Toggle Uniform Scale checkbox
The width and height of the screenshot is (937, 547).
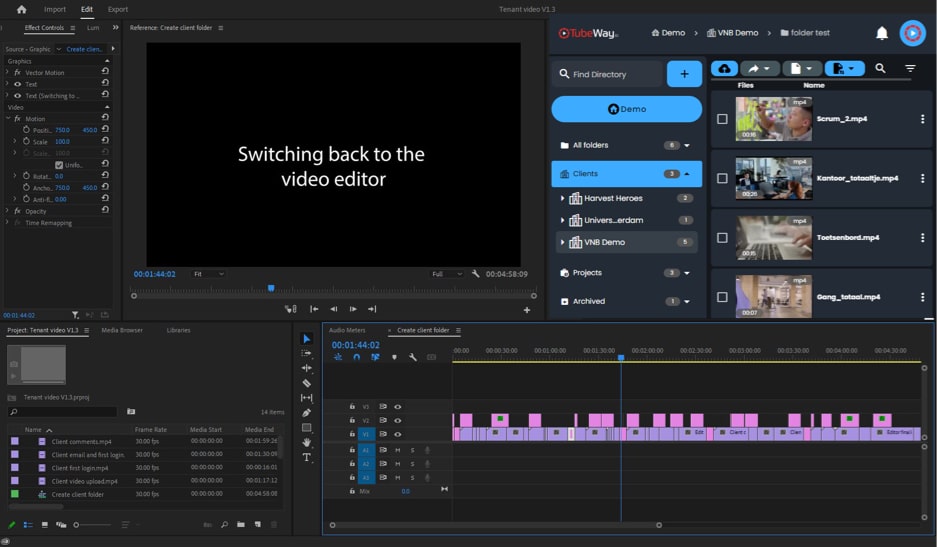click(59, 165)
